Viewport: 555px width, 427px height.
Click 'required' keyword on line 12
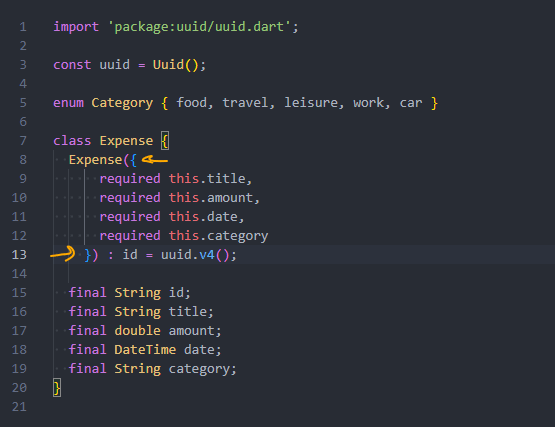coord(130,236)
